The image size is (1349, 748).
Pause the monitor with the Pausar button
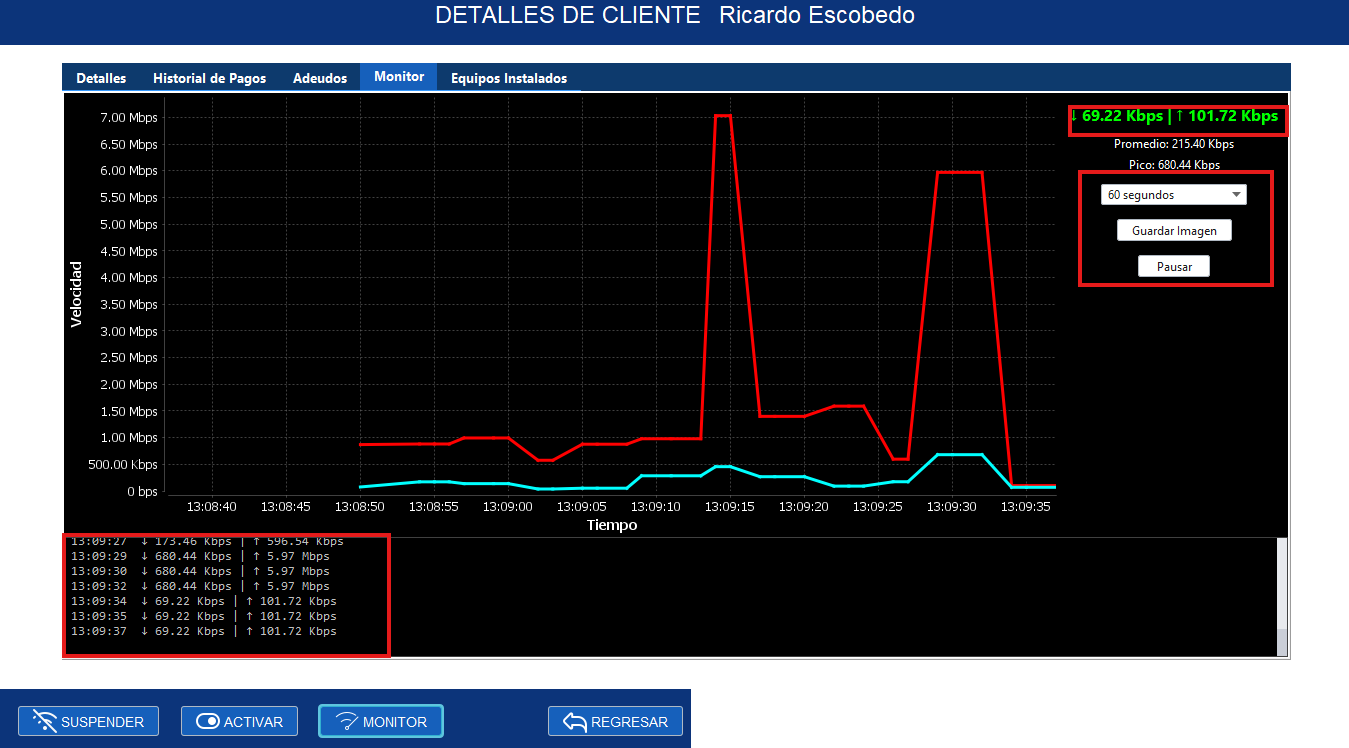pyautogui.click(x=1173, y=266)
